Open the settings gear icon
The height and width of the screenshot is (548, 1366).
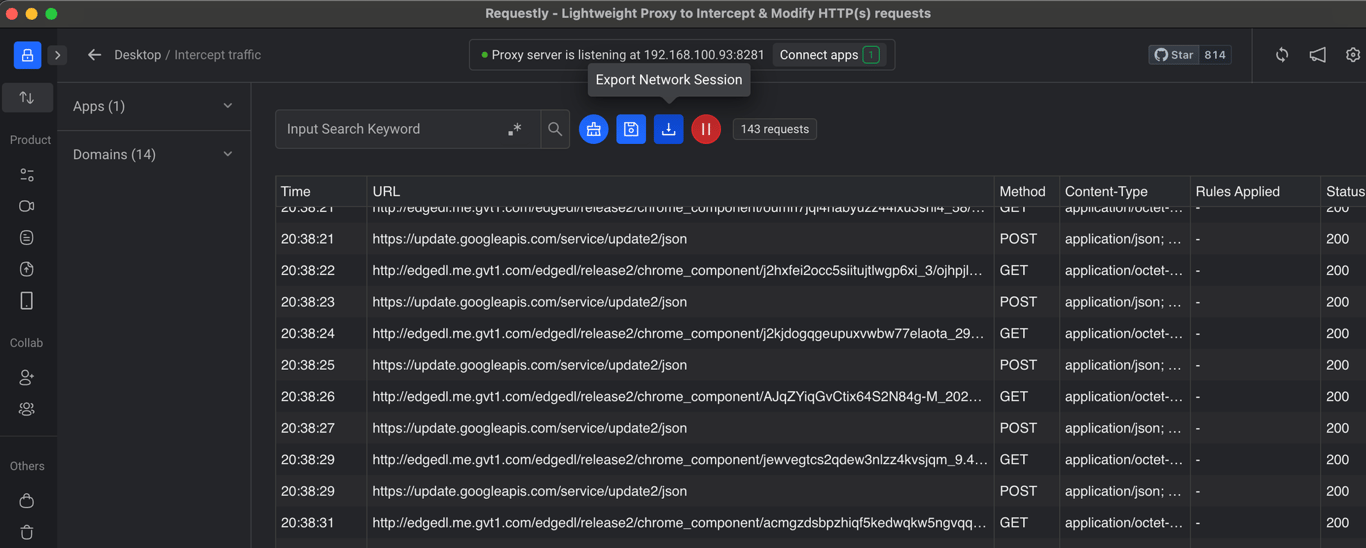(x=1353, y=55)
